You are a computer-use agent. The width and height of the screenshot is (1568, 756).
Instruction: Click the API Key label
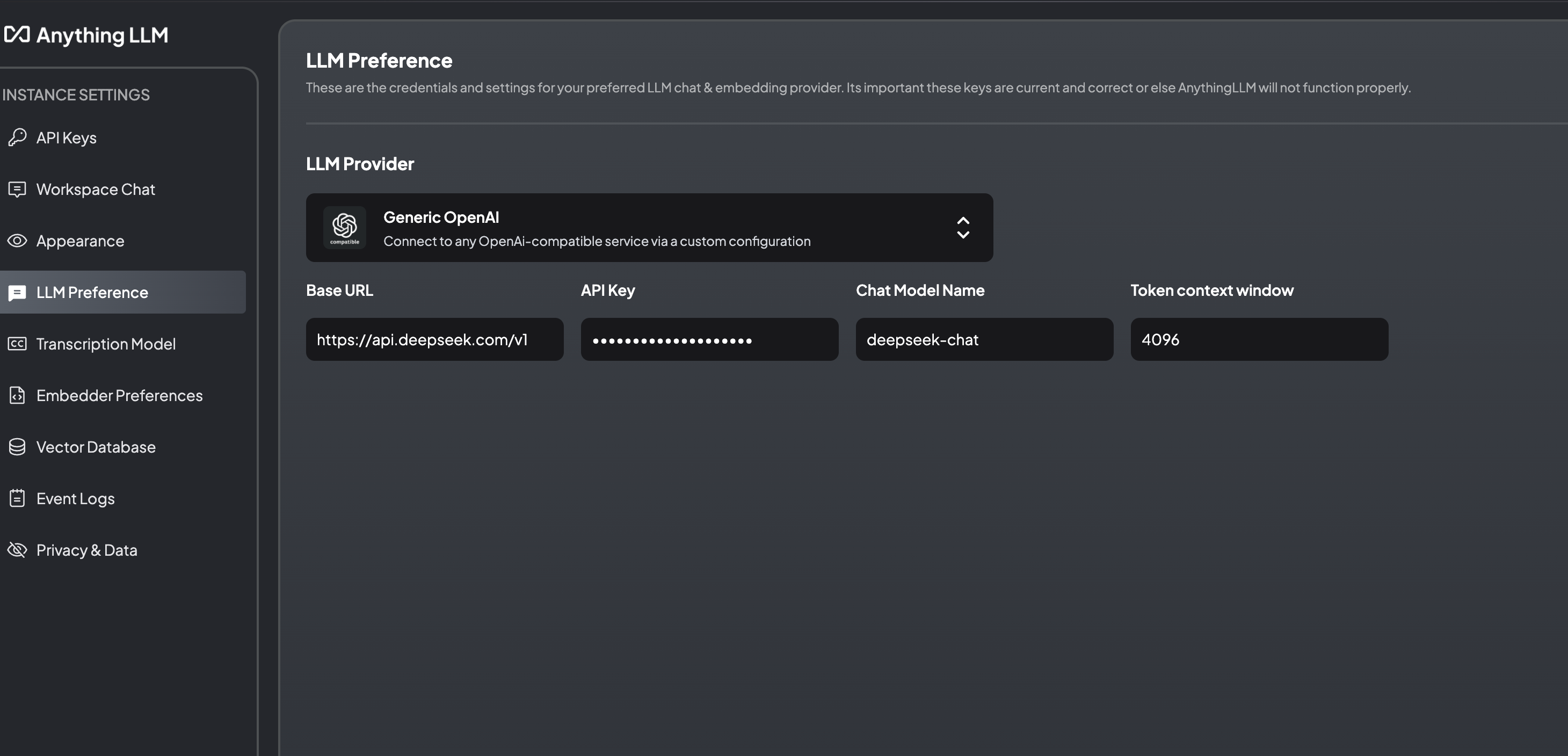pyautogui.click(x=608, y=290)
